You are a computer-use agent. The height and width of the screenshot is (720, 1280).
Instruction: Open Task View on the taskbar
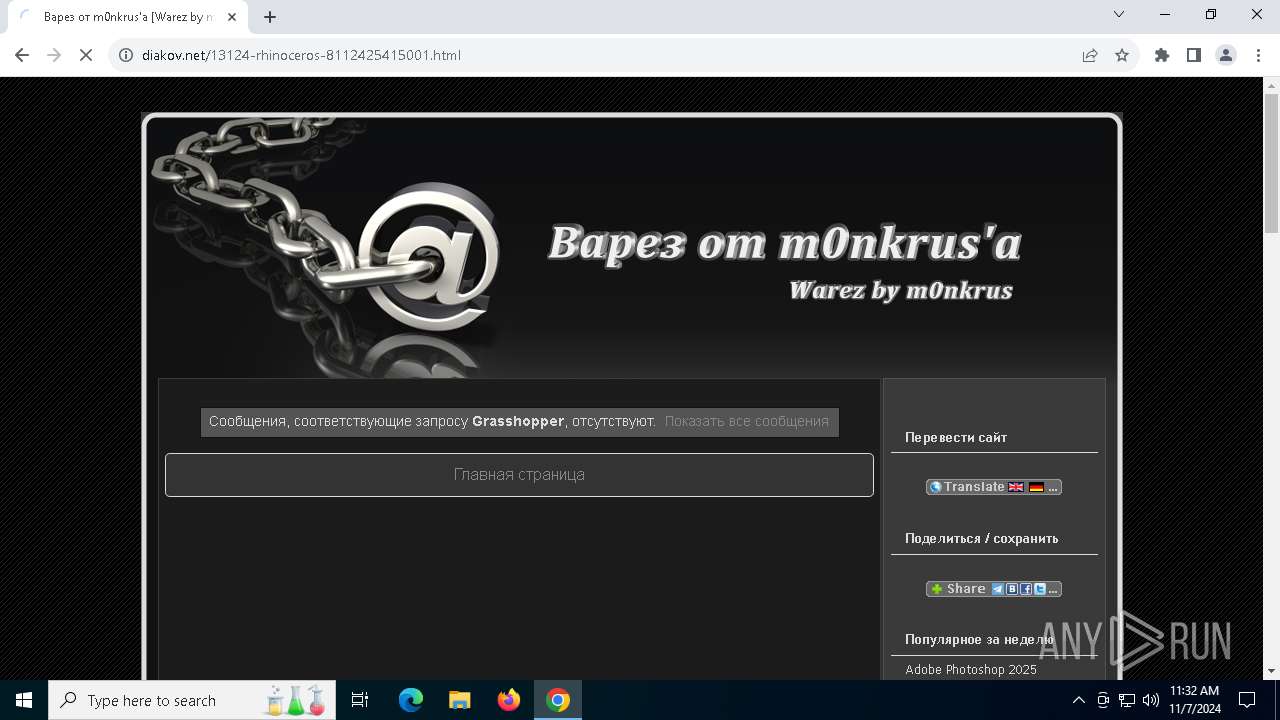pyautogui.click(x=360, y=700)
